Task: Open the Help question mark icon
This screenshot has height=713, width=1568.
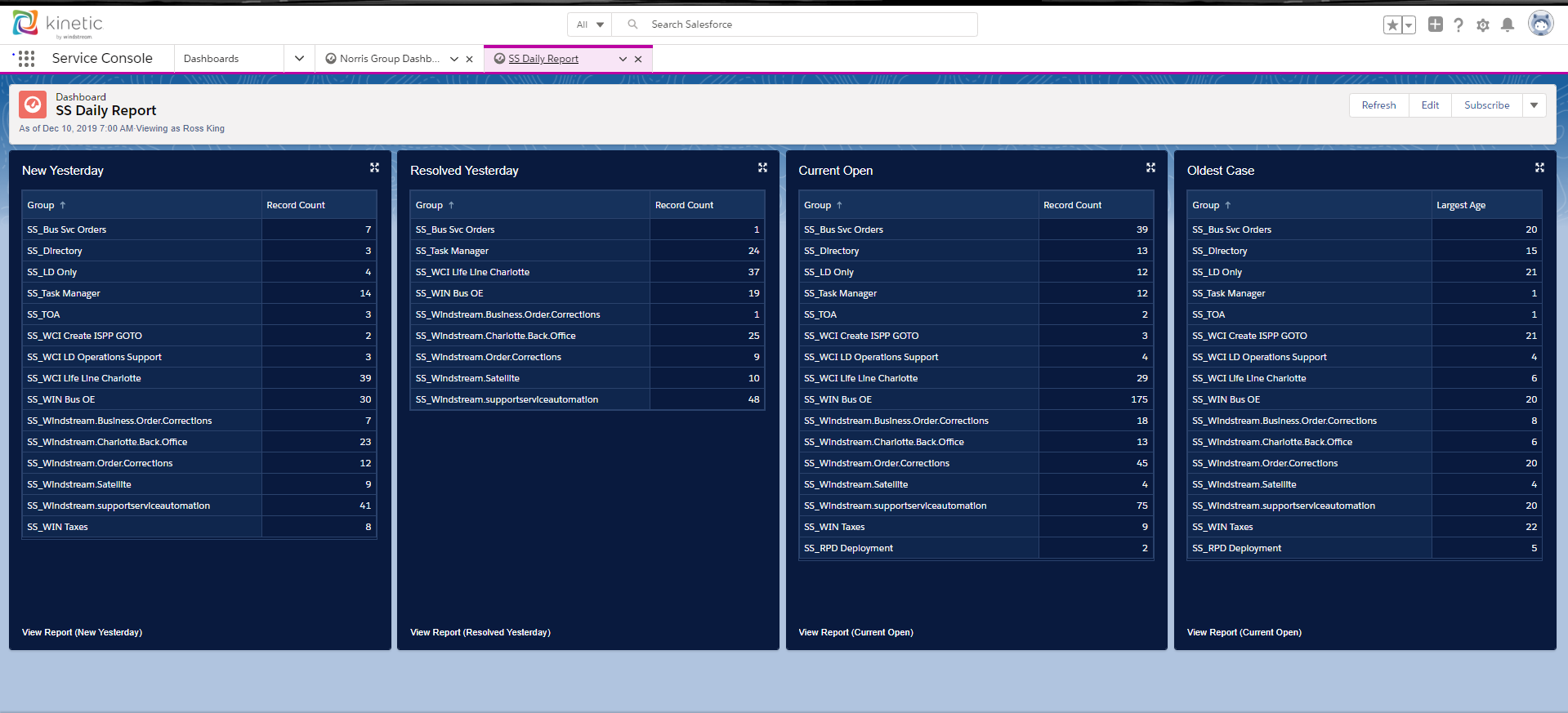Action: (x=1459, y=25)
